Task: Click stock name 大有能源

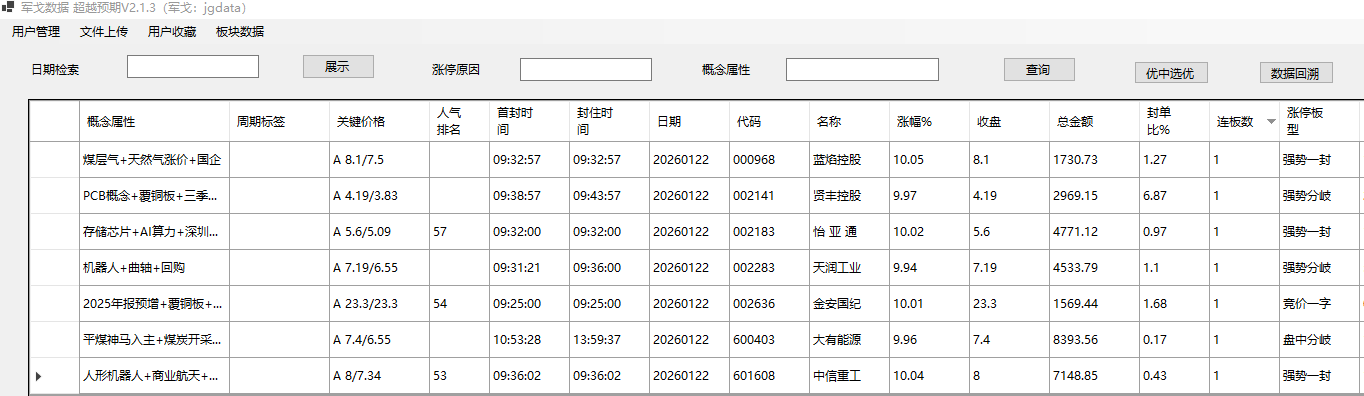Action: tap(837, 340)
